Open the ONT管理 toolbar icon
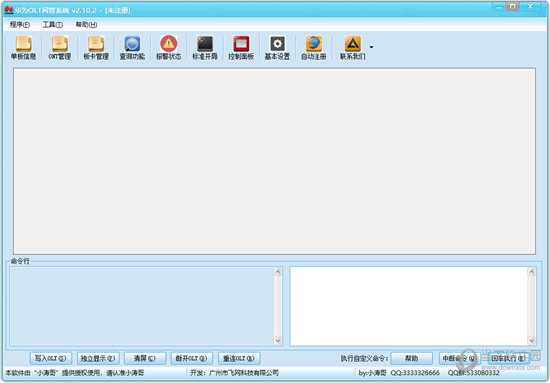 coord(60,48)
